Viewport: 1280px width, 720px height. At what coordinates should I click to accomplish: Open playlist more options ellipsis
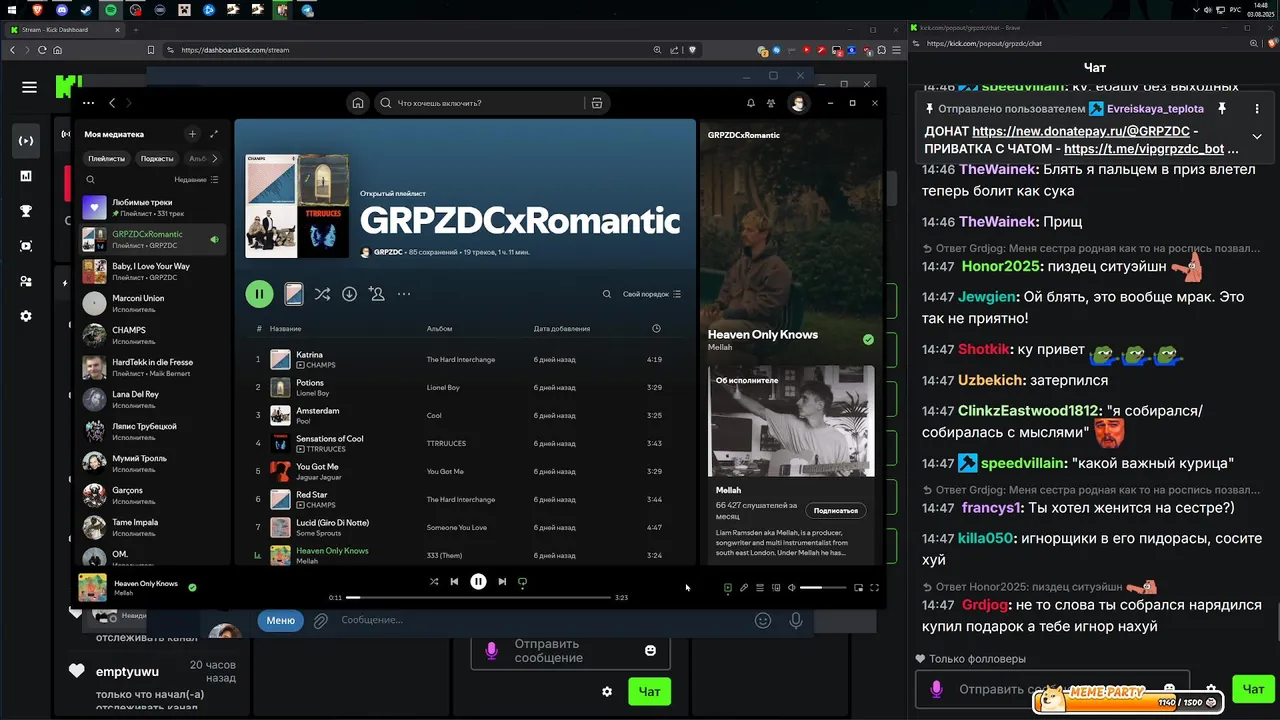[x=404, y=294]
